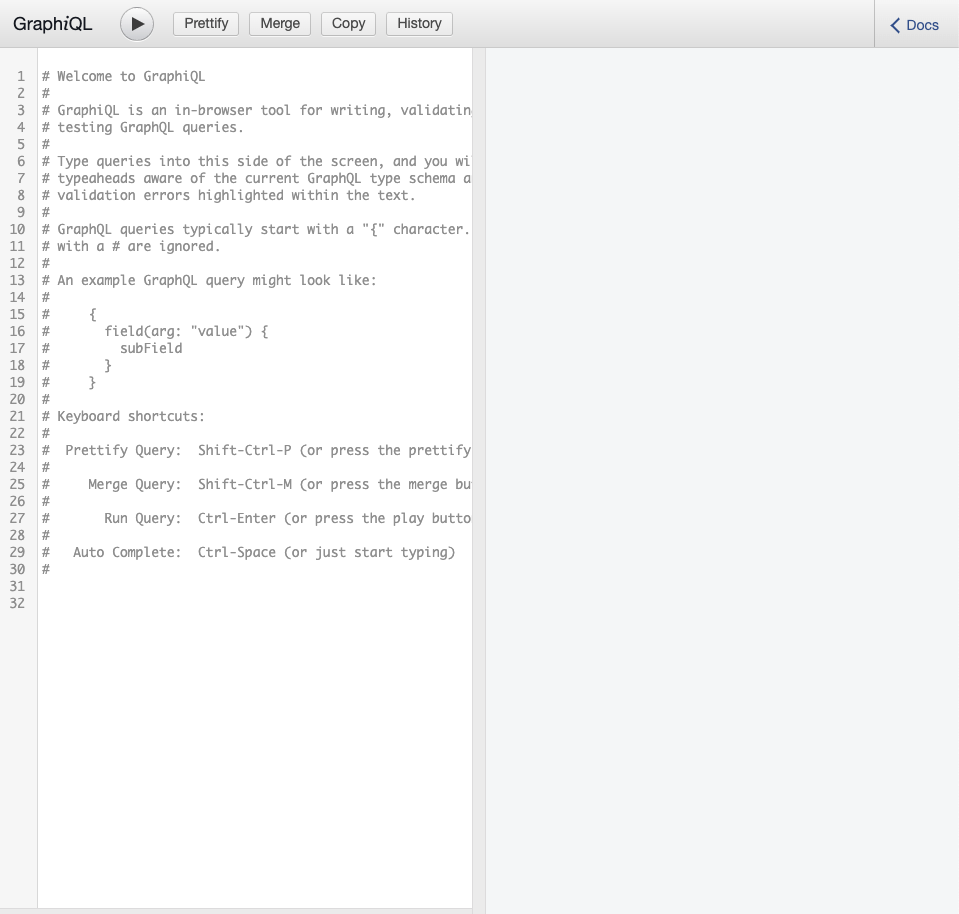Click the Prettify Query shortcut line
This screenshot has height=914, width=959.
[256, 450]
